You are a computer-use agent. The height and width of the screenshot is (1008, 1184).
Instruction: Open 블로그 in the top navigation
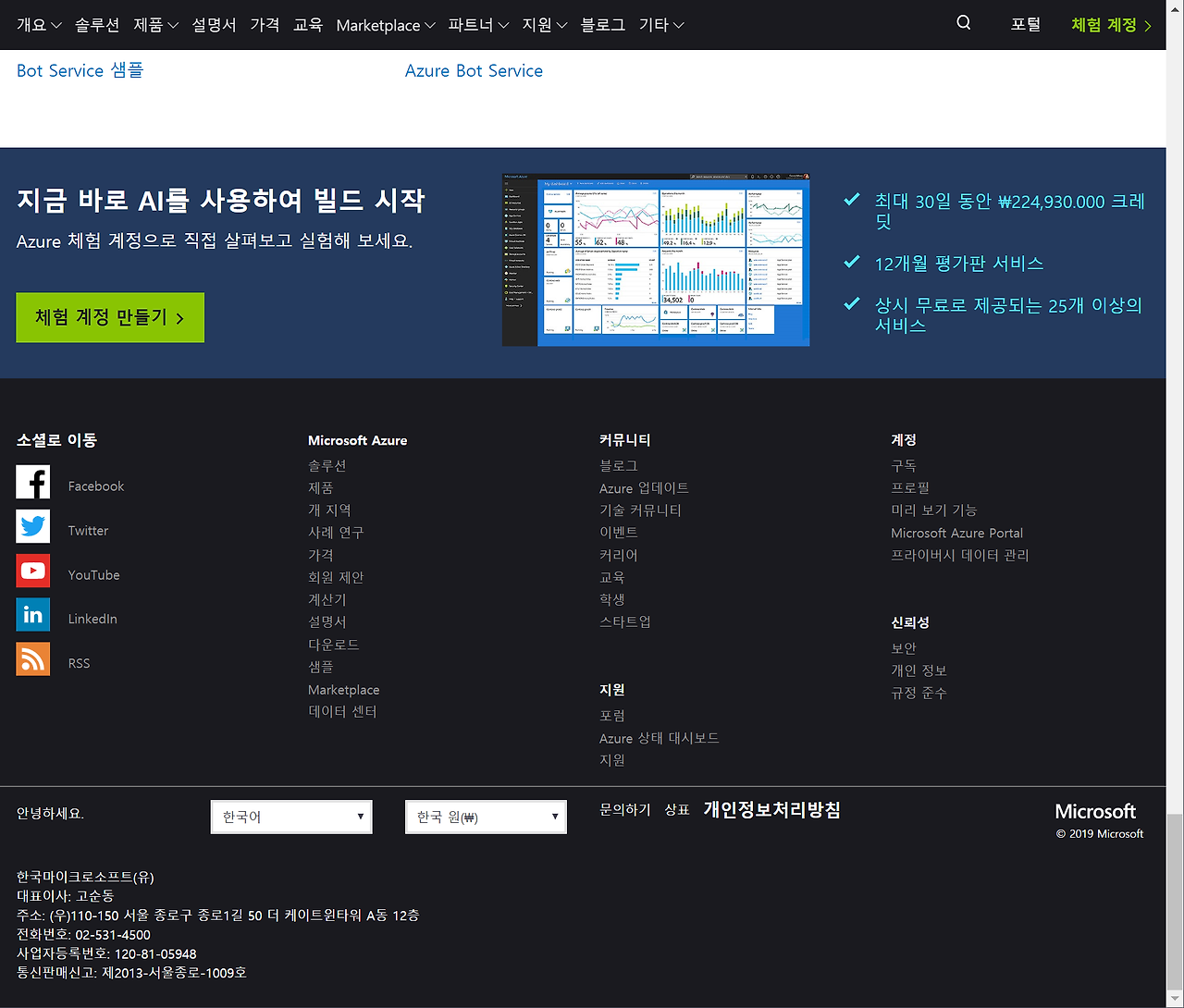(603, 25)
